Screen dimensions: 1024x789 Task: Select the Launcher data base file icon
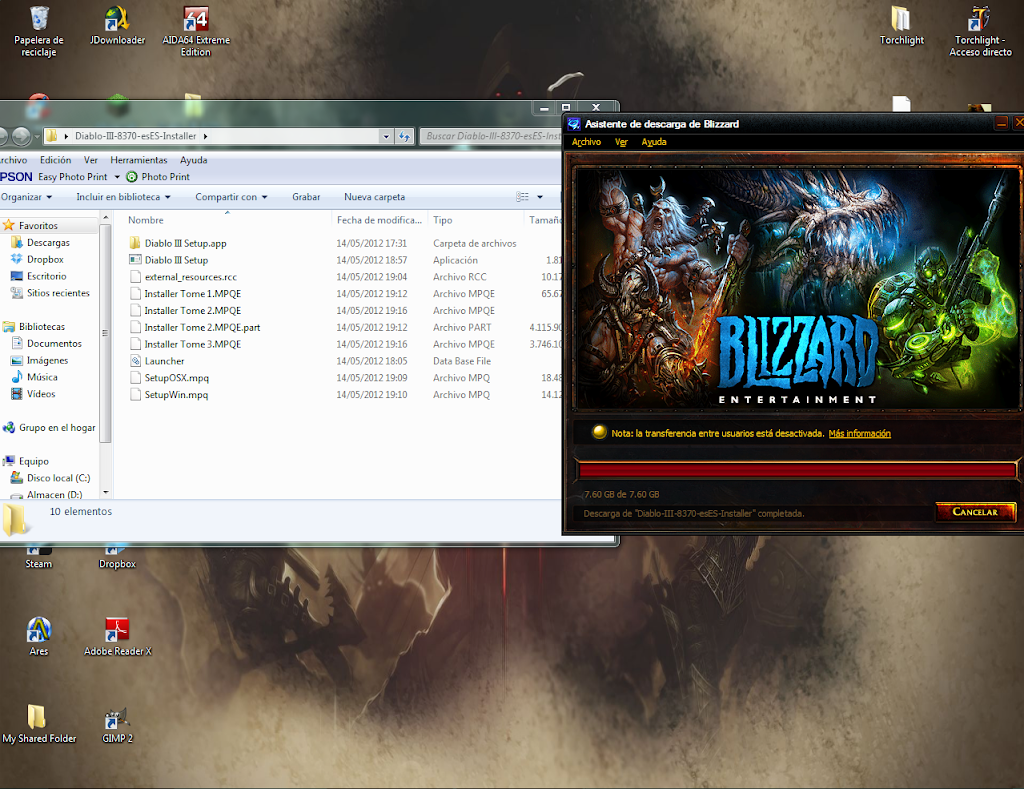[135, 361]
